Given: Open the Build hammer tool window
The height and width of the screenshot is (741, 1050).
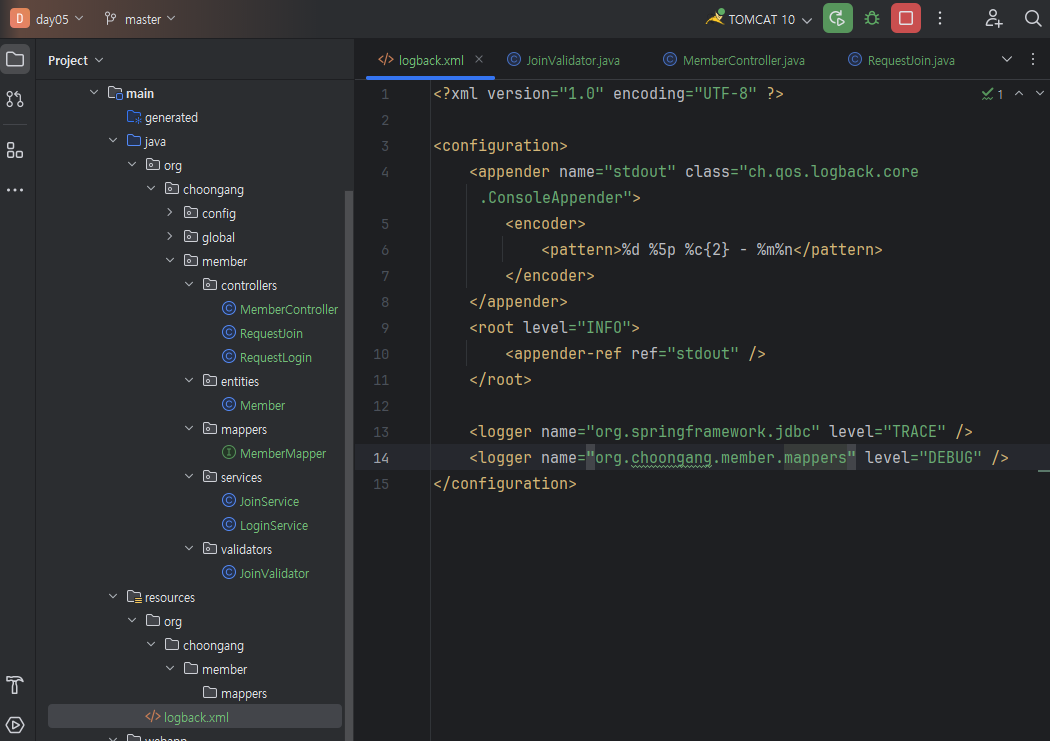Looking at the screenshot, I should [15, 685].
